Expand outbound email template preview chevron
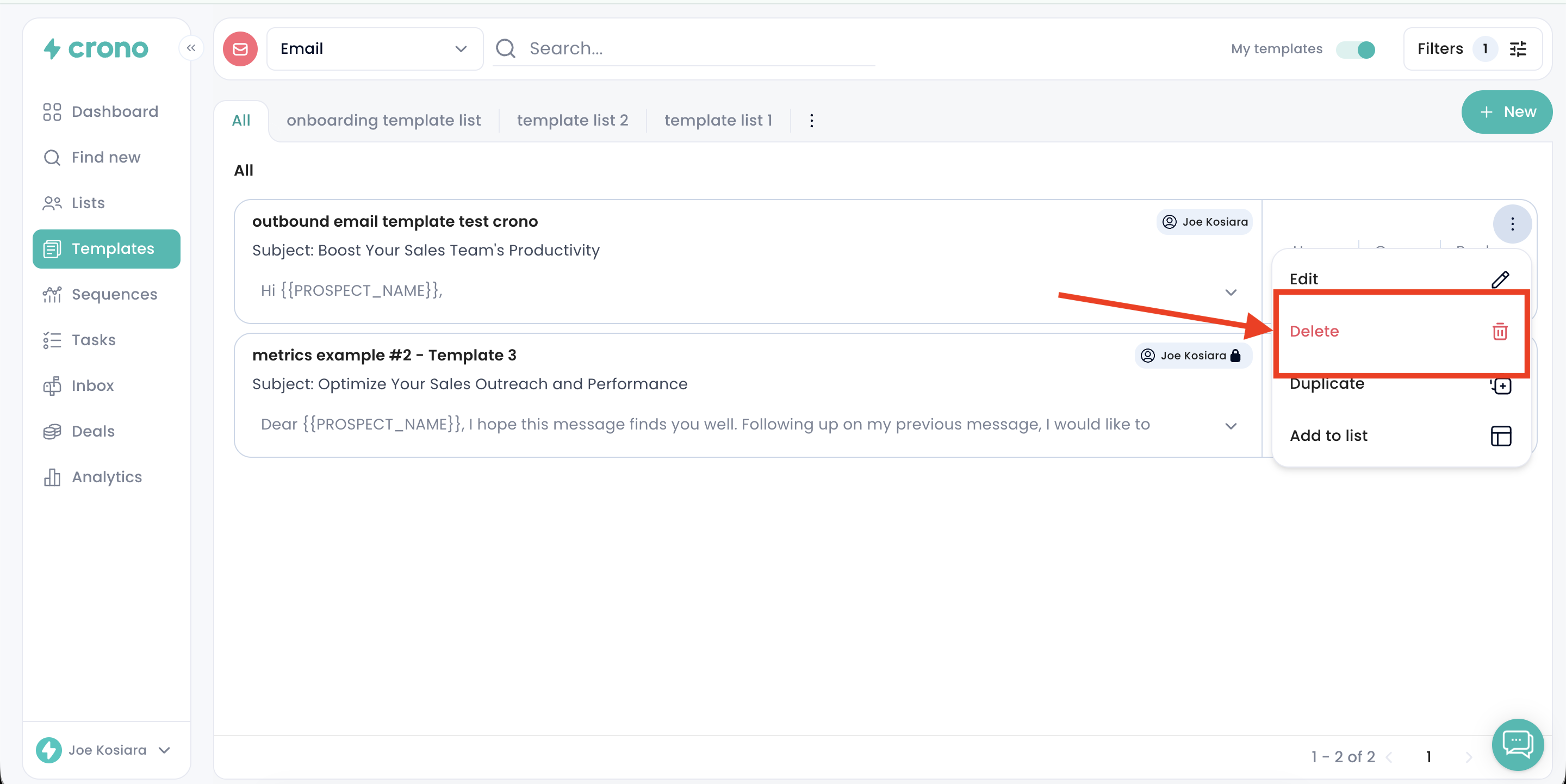The width and height of the screenshot is (1566, 784). [x=1231, y=293]
